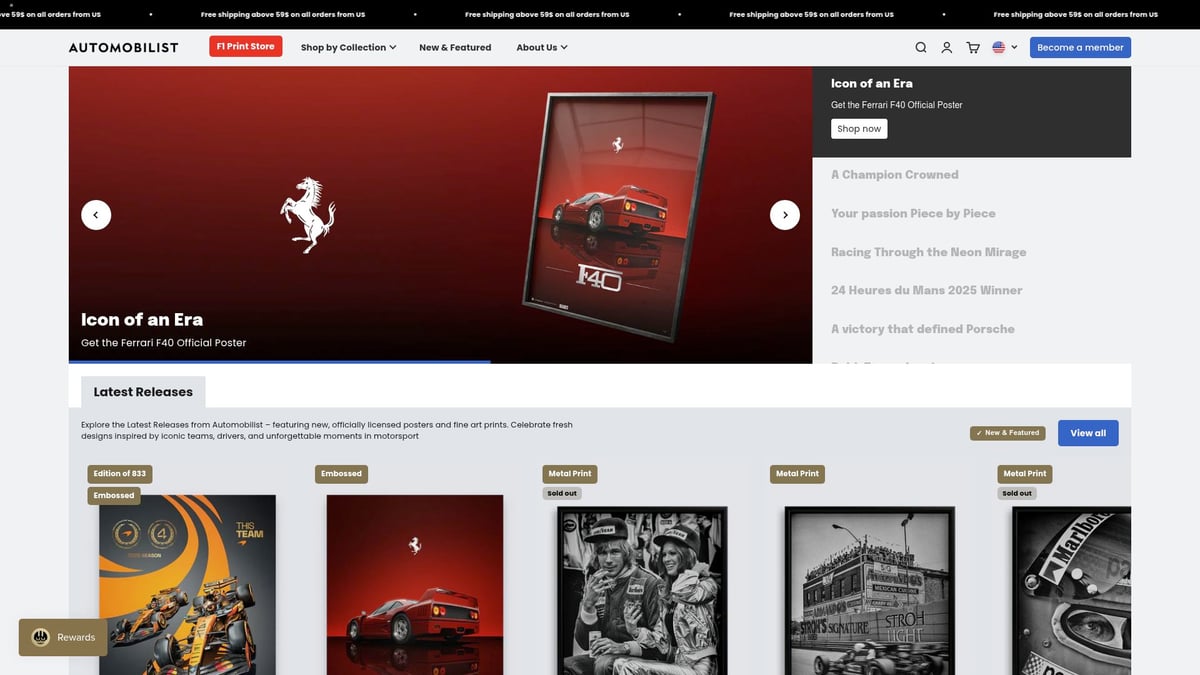Click Icon of an Era sidebar heading
Screen dimensions: 1200x675
[x=872, y=83]
